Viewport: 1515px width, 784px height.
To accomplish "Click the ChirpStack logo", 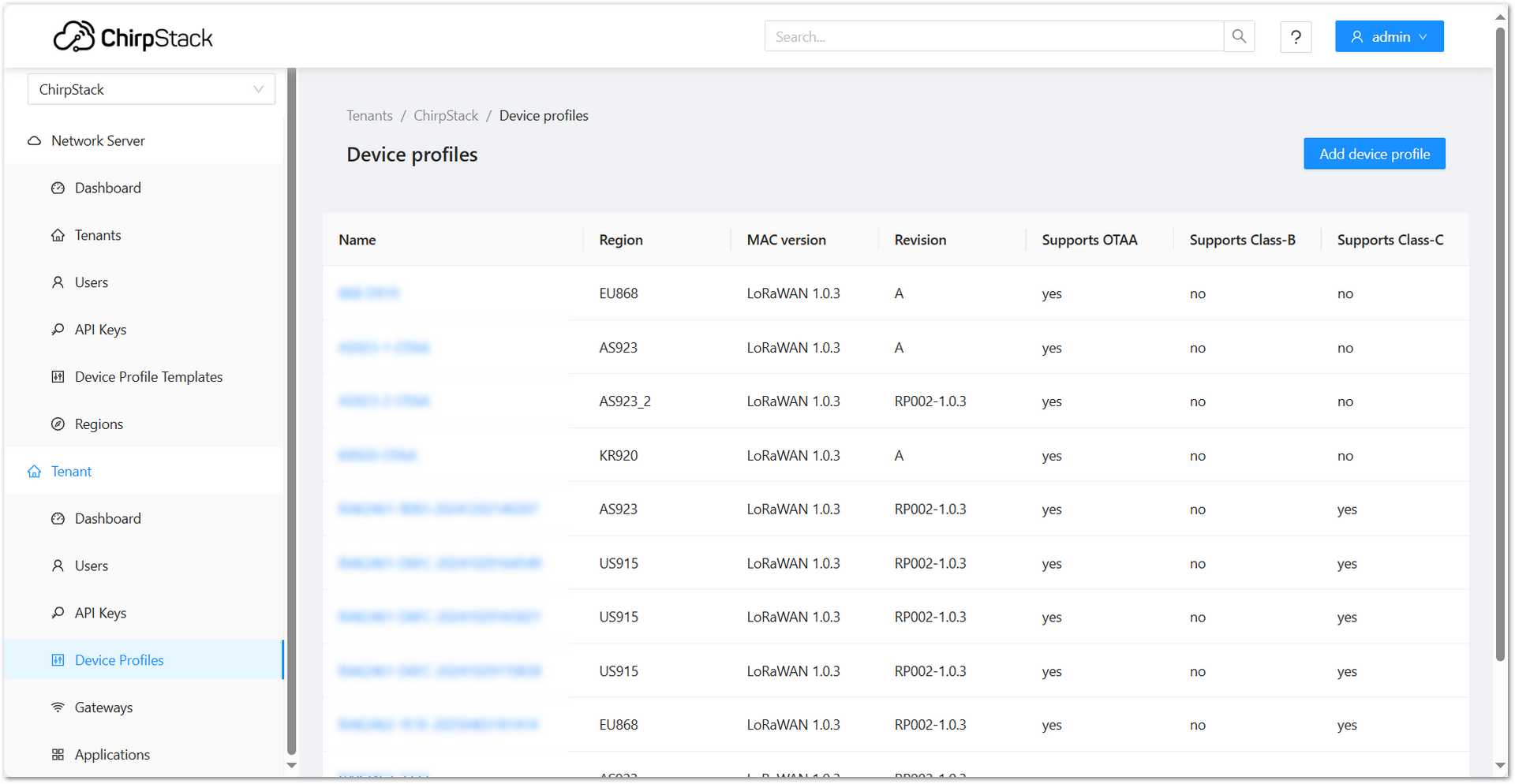I will click(x=133, y=35).
